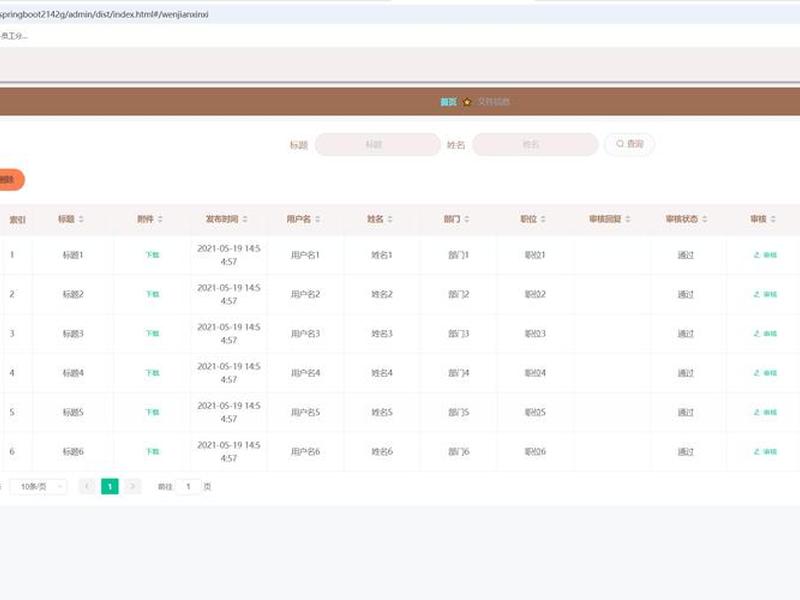This screenshot has height=600, width=800.
Task: Go to next page arrow in pagination
Action: pos(133,486)
